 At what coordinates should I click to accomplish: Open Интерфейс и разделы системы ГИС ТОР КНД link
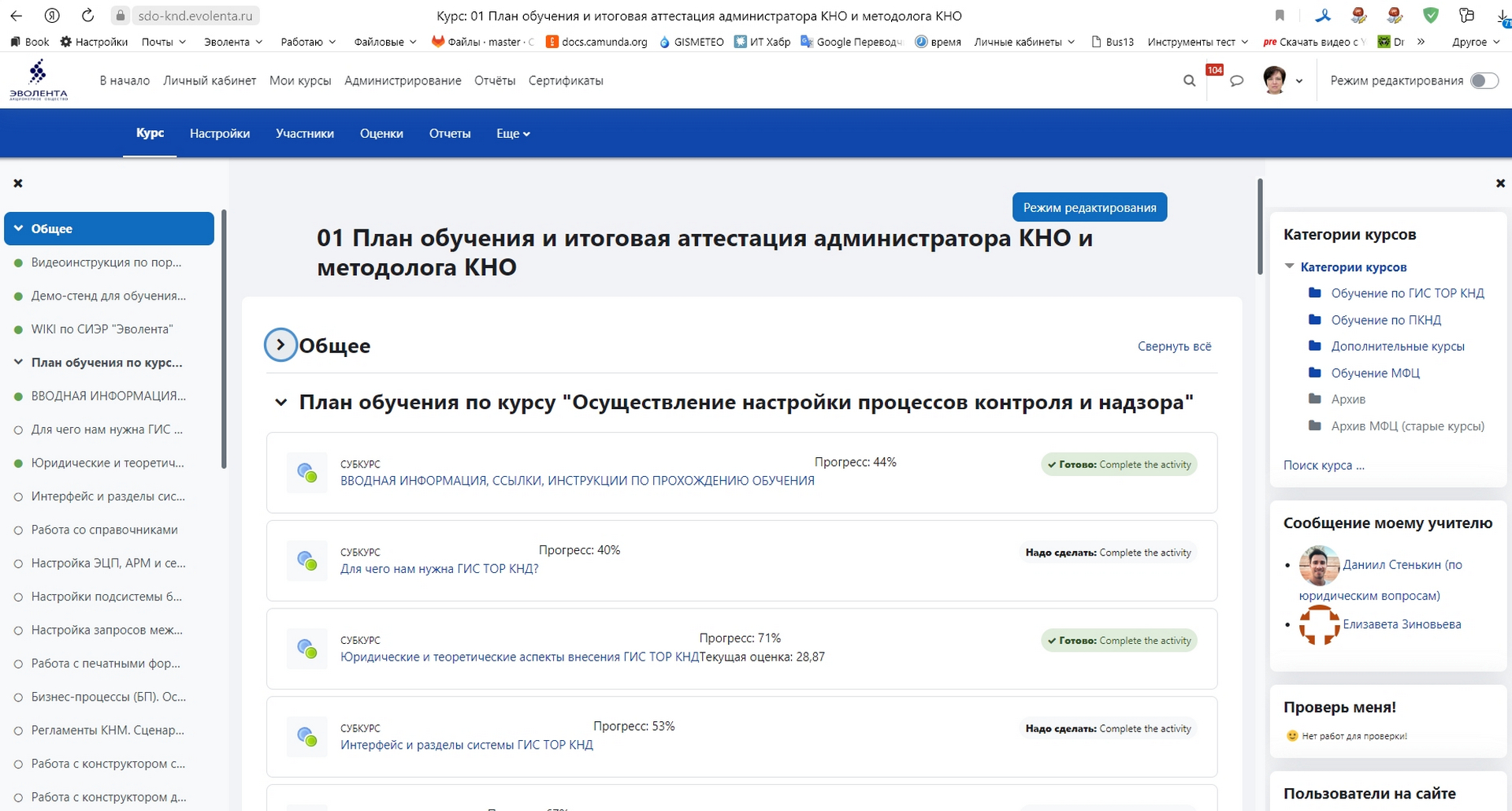coord(466,745)
